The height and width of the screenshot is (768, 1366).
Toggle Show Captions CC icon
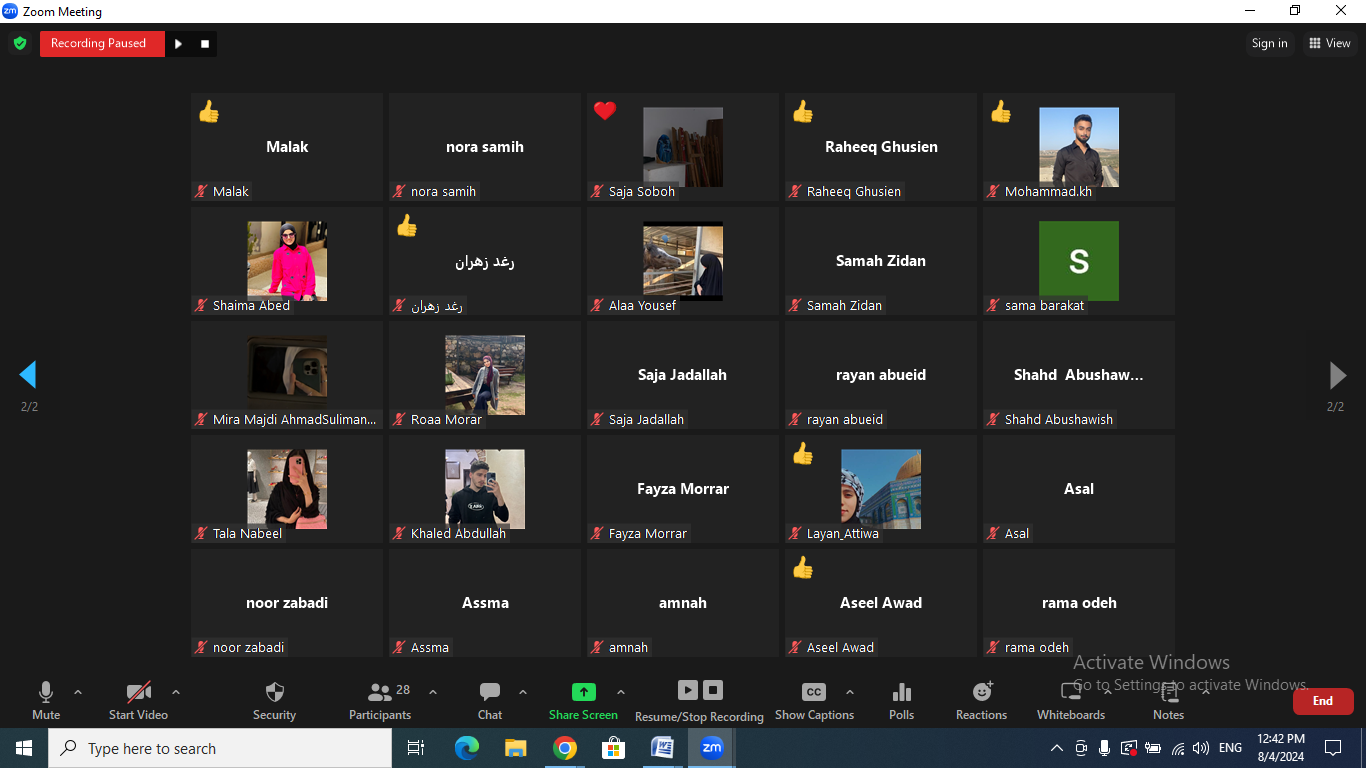click(x=814, y=692)
